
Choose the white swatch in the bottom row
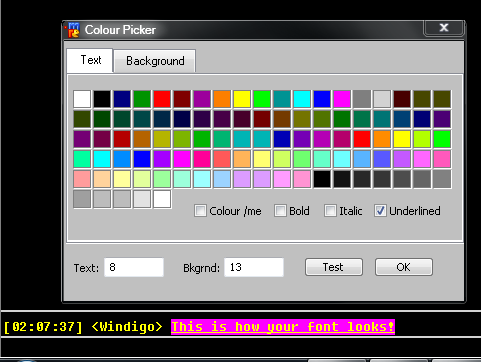pyautogui.click(x=162, y=199)
